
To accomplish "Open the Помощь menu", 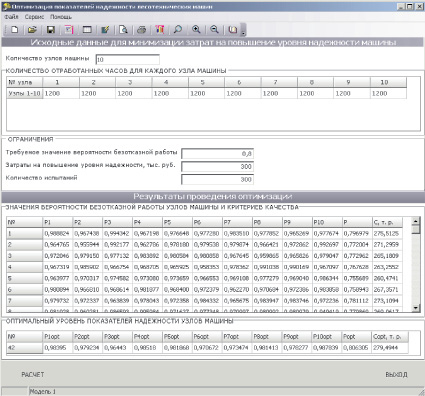I will 61,17.
